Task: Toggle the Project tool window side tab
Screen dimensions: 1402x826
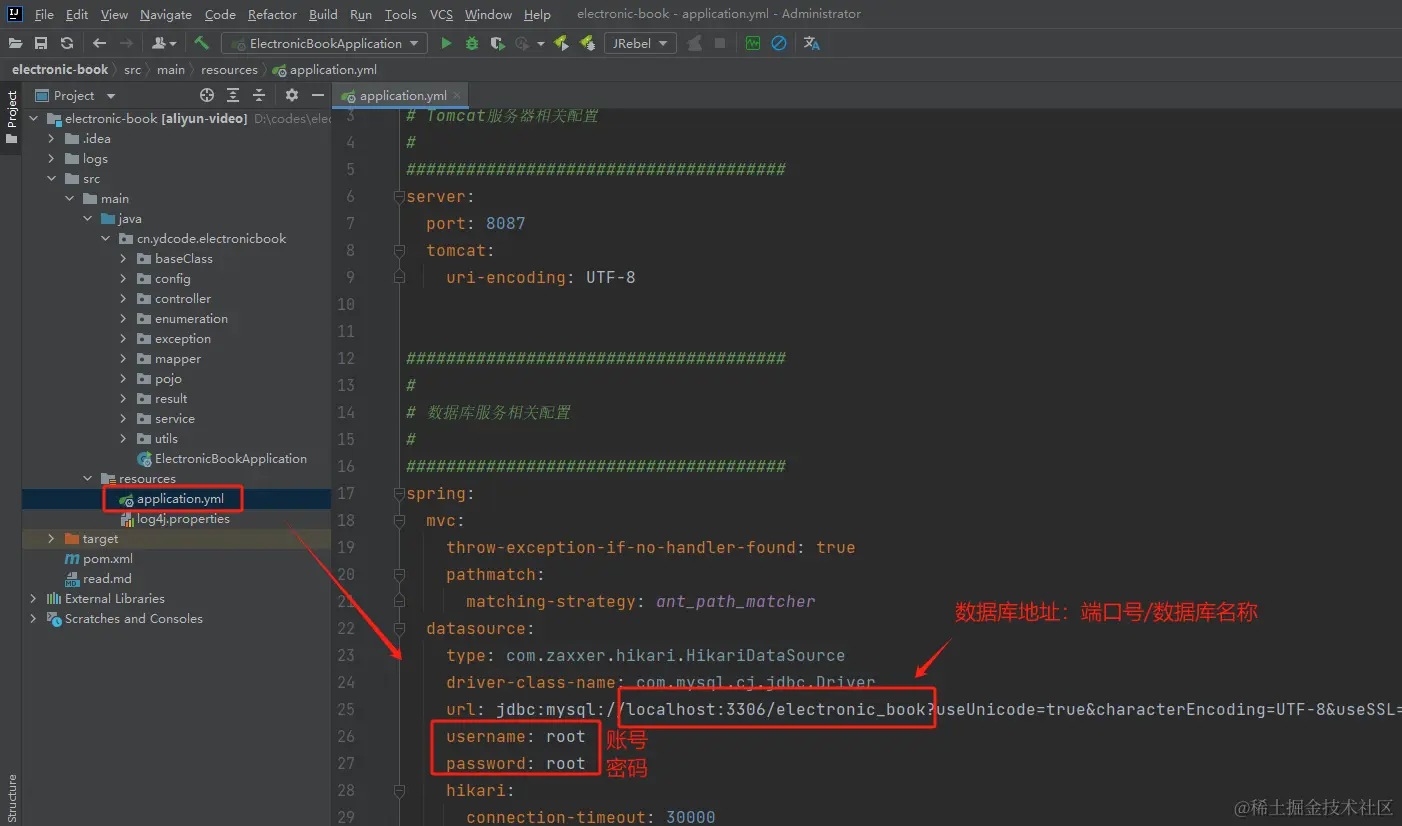Action: click(x=11, y=118)
